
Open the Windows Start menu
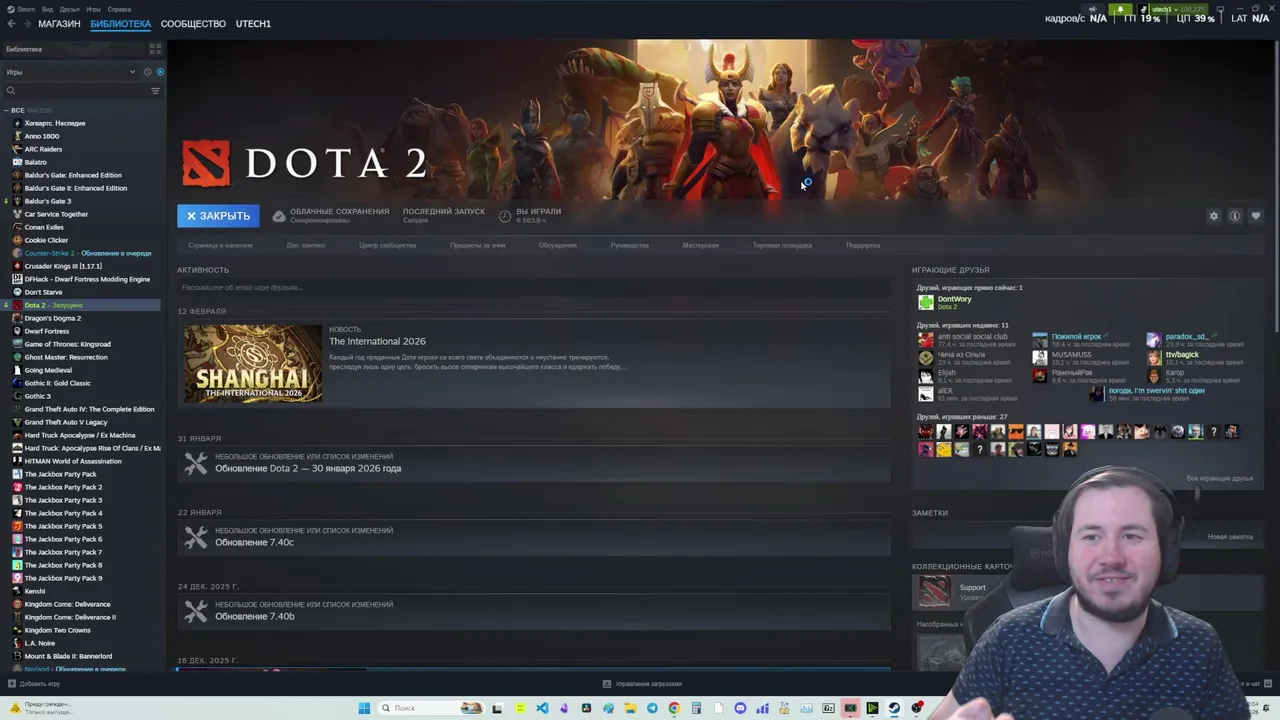click(364, 708)
